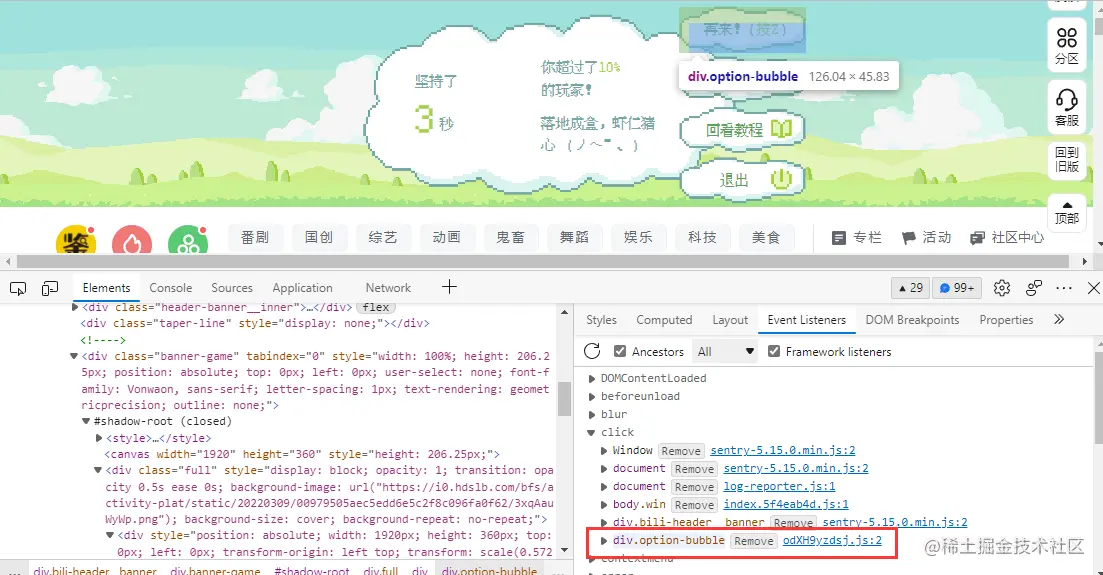The width and height of the screenshot is (1103, 575).
Task: Toggle device emulation icon in DevTools
Action: coord(50,288)
